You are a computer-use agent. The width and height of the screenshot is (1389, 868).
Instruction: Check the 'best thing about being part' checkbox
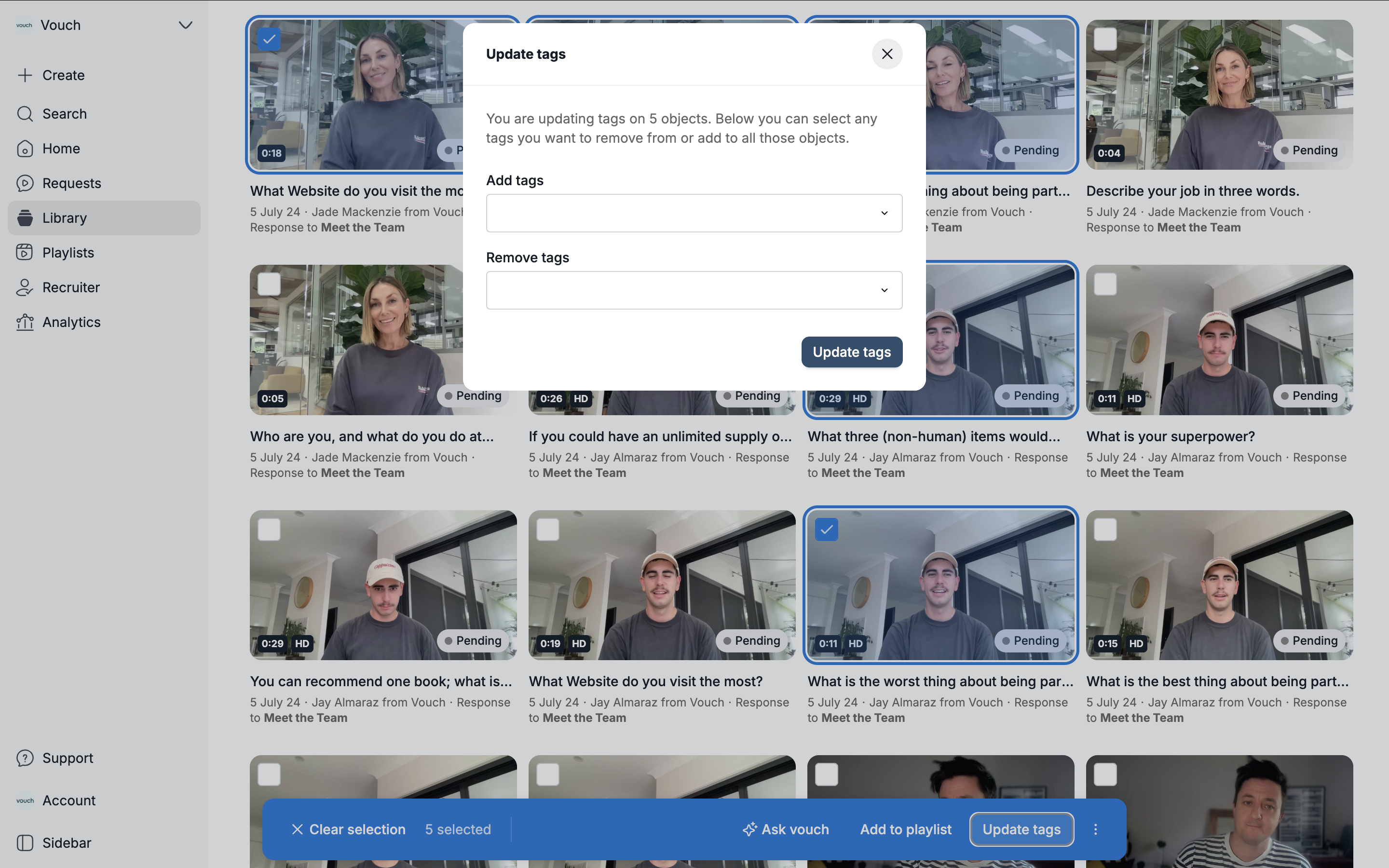(1105, 529)
